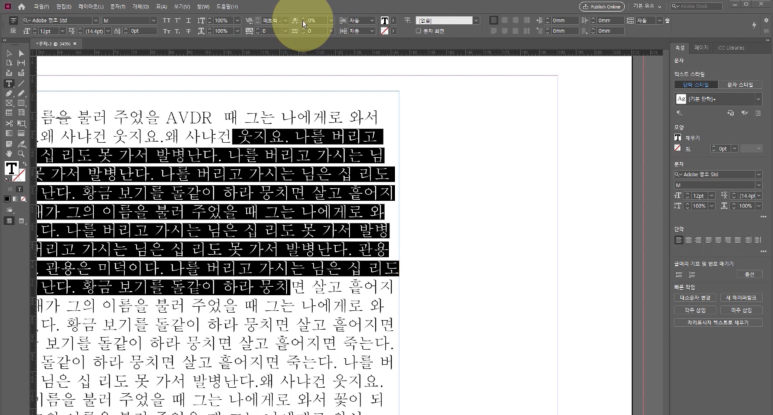Image resolution: width=773 pixels, height=415 pixels.
Task: Open the Adobe font family dropdown in control bar
Action: tap(96, 21)
